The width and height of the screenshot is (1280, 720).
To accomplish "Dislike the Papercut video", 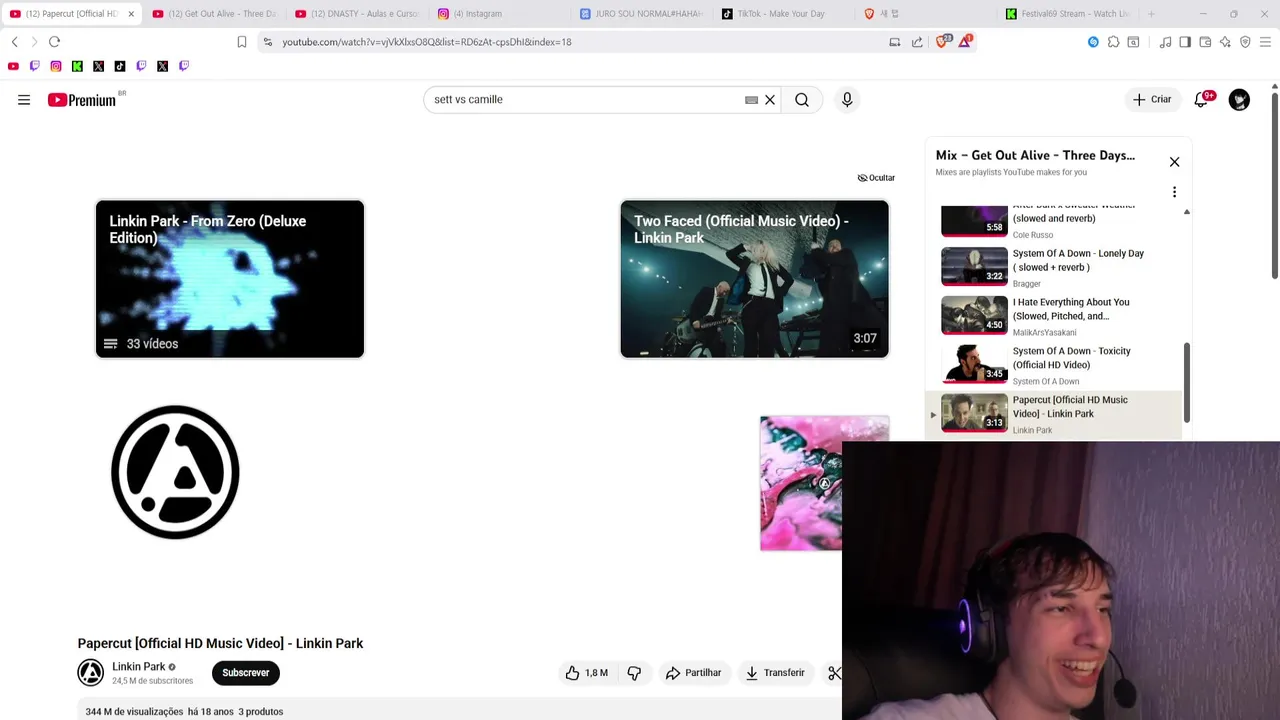I will point(634,673).
